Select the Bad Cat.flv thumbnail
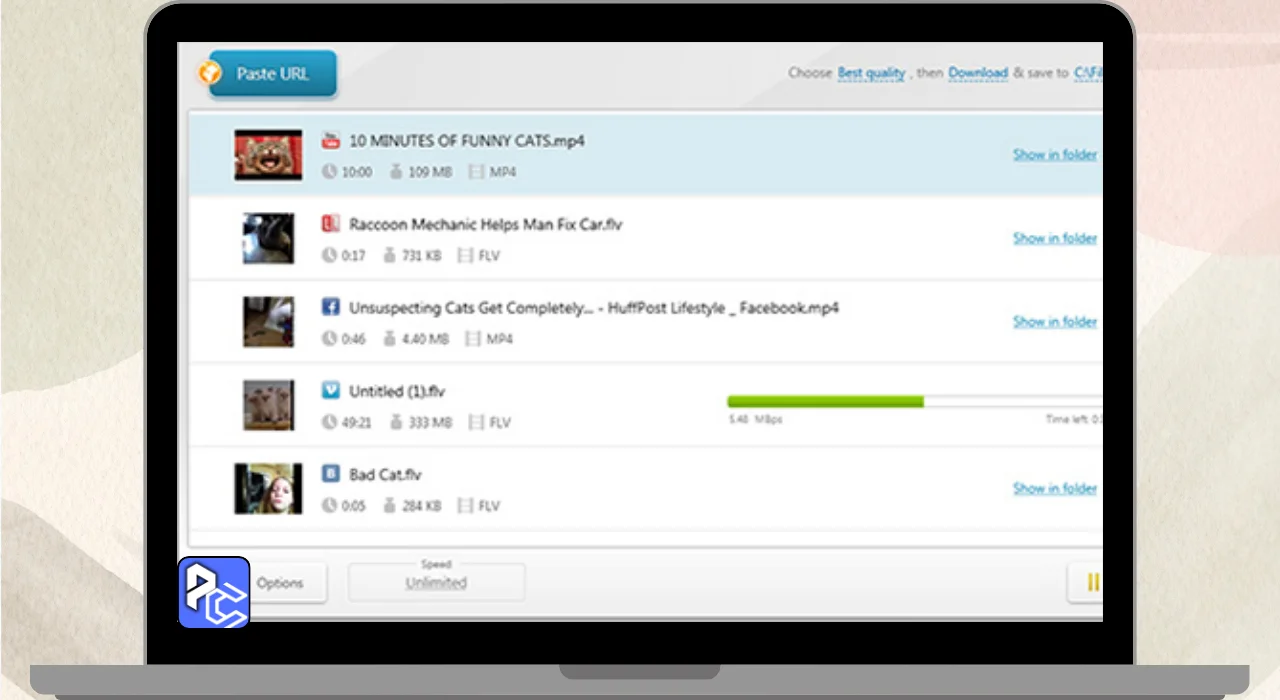Viewport: 1280px width, 700px height. [268, 489]
